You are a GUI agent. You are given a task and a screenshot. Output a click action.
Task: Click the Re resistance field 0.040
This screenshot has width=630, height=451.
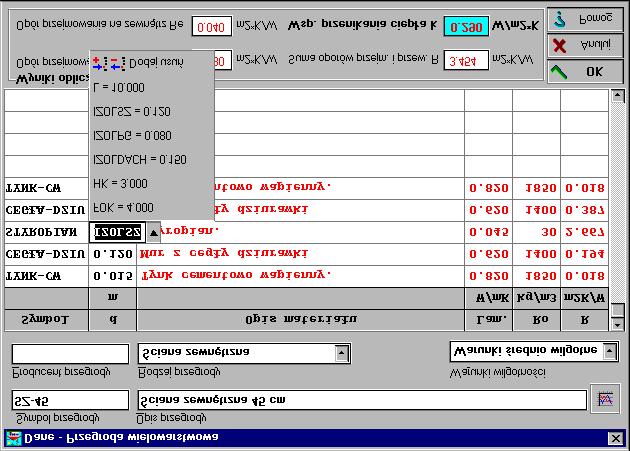212,26
